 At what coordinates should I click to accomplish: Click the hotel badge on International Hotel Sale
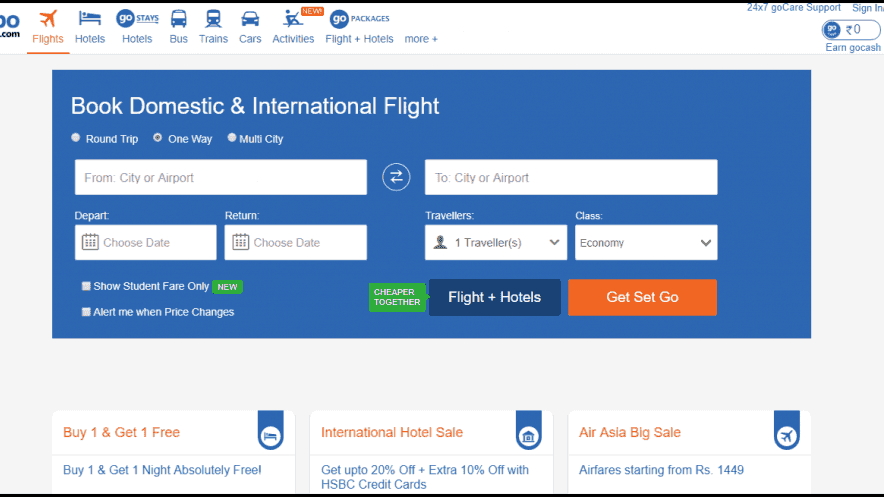[529, 430]
